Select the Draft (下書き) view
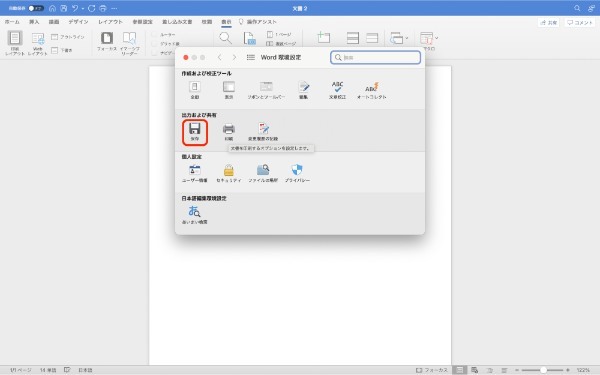The image size is (600, 375). click(62, 50)
